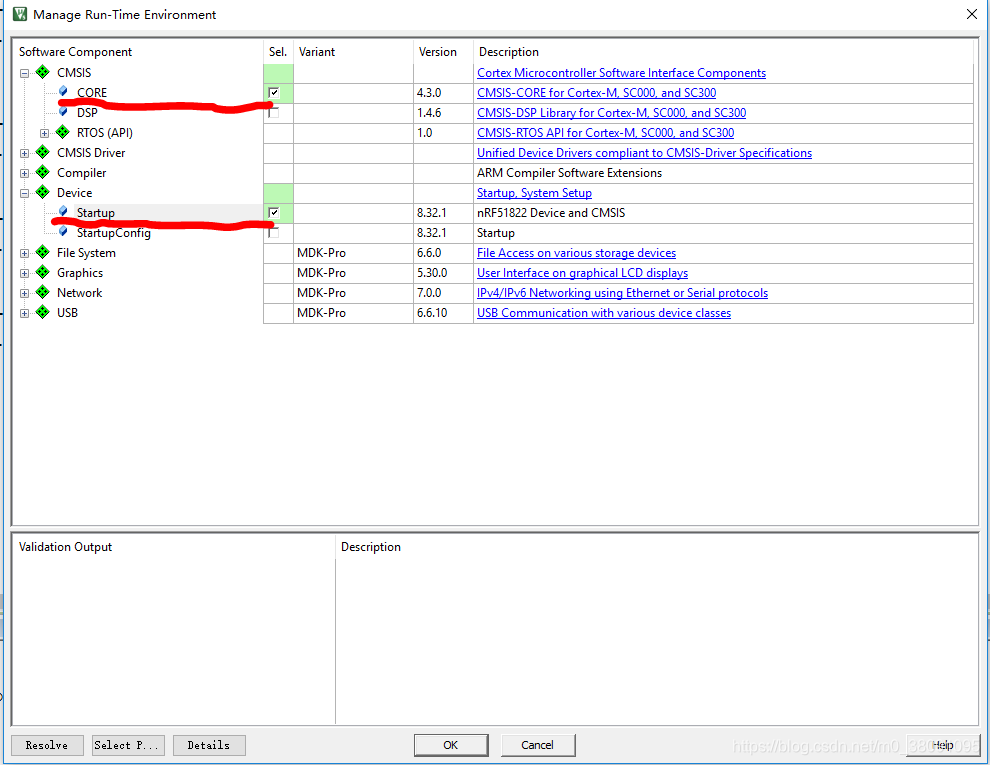Enable the StartupConfig checkbox

click(273, 233)
